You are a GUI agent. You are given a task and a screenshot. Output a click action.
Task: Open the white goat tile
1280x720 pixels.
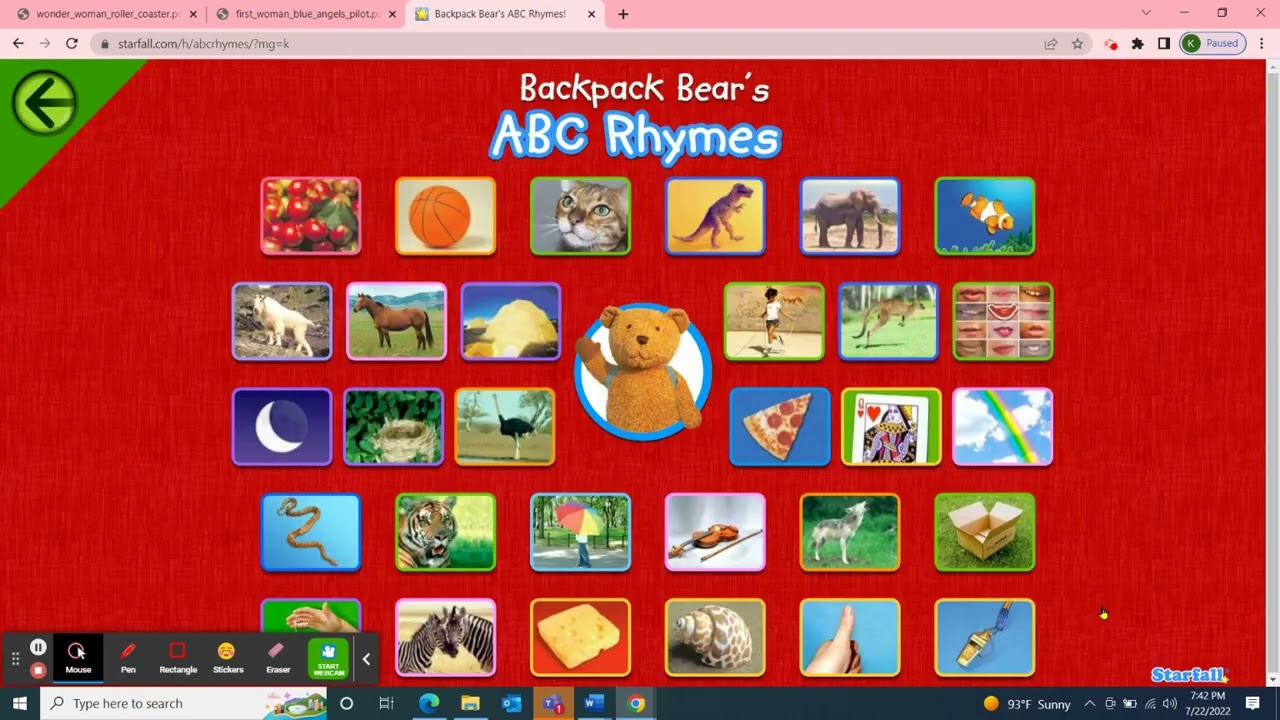(282, 321)
